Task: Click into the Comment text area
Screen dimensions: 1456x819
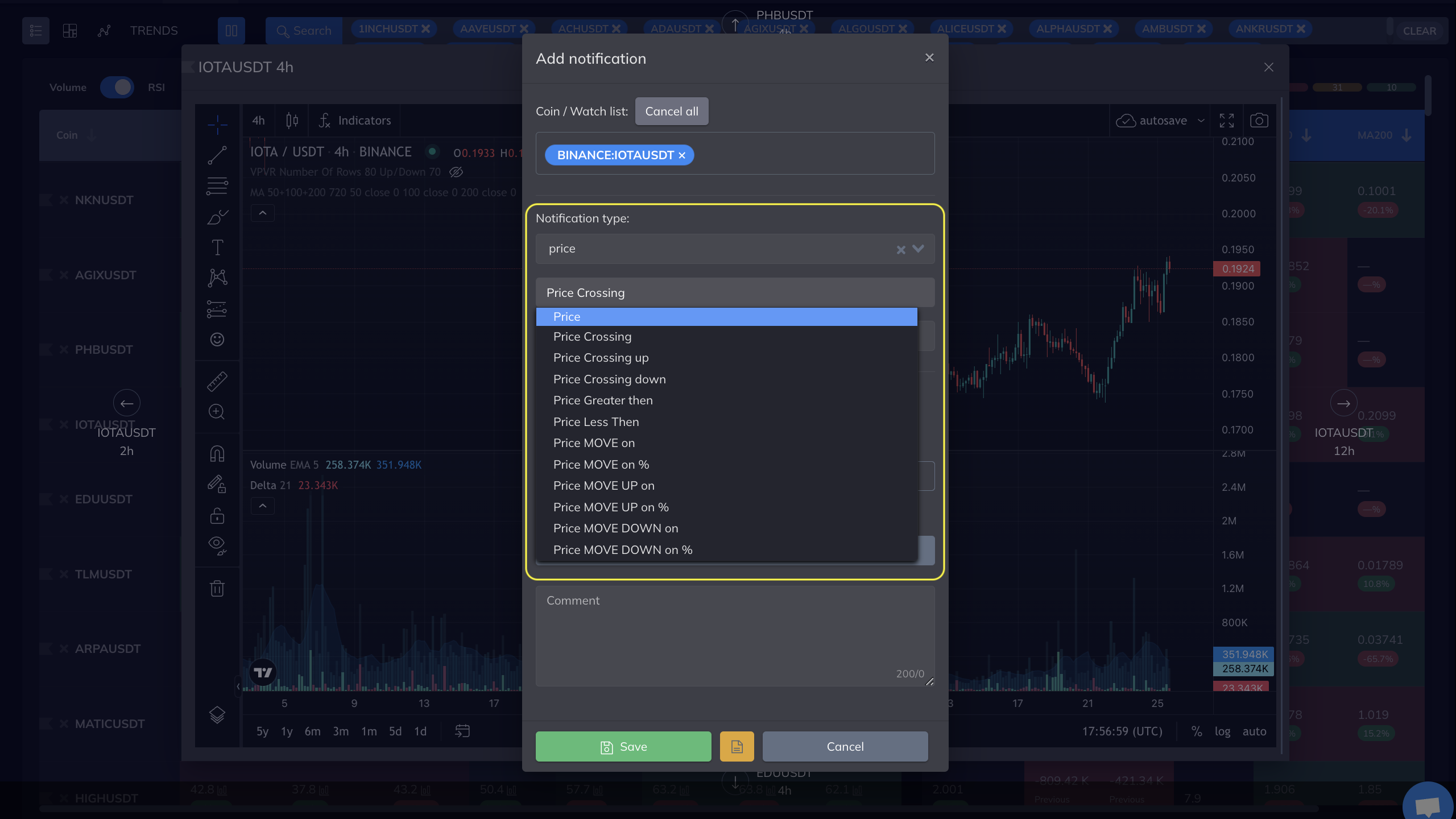Action: 735,636
